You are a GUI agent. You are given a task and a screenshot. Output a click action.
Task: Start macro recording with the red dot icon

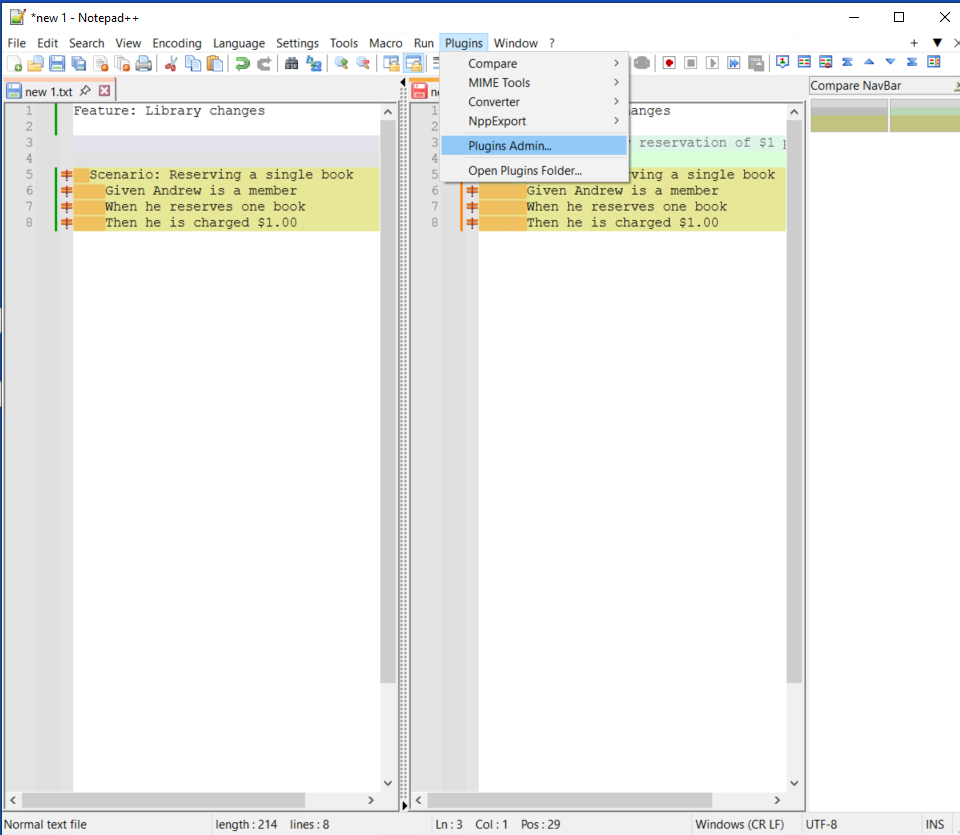coord(669,62)
